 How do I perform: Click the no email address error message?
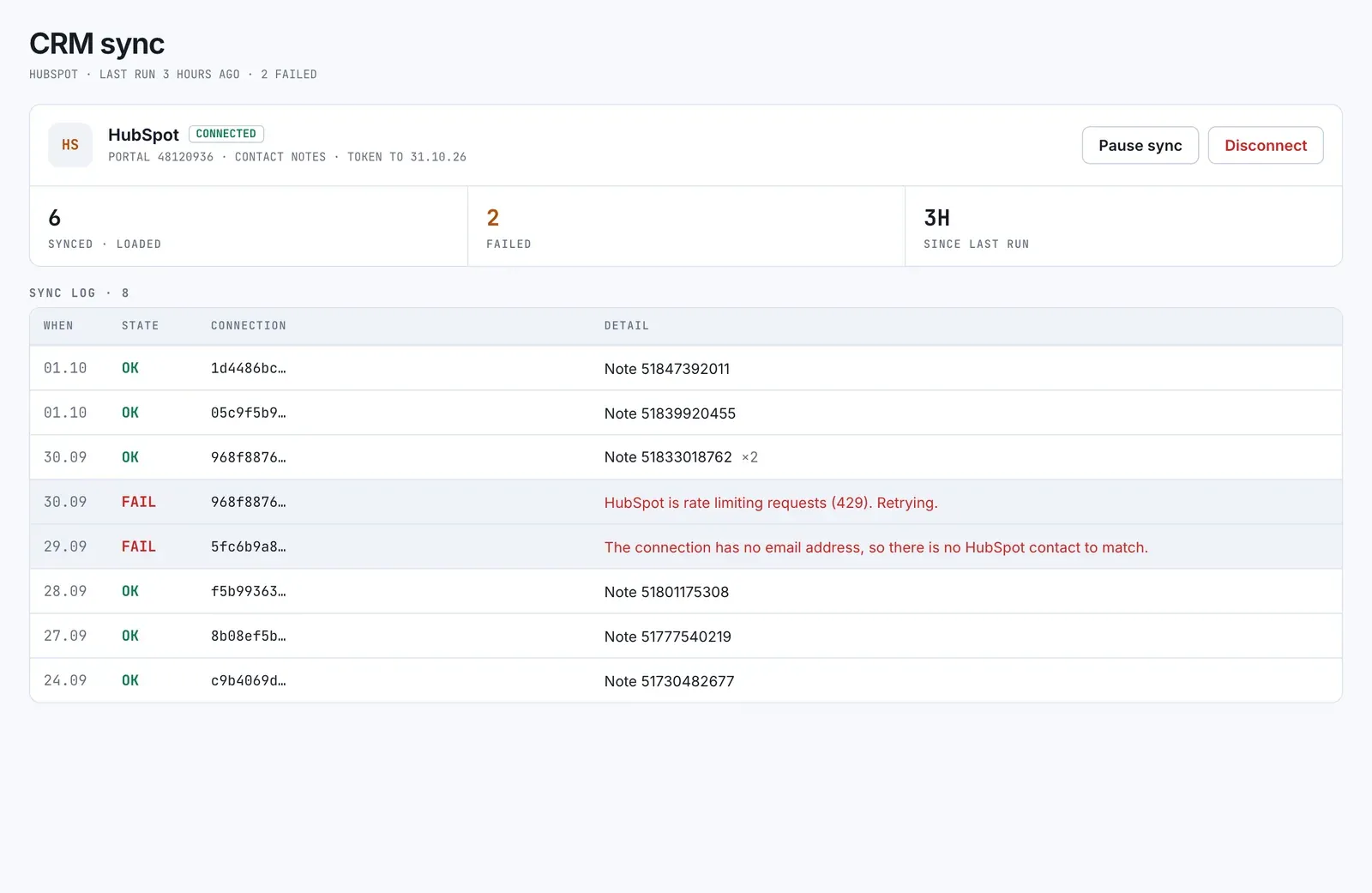pyautogui.click(x=876, y=547)
